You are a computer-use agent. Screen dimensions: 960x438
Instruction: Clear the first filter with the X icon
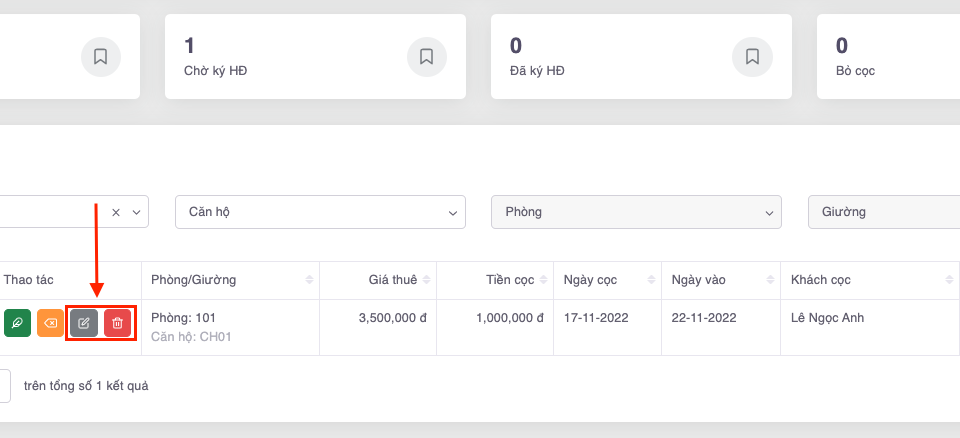[116, 212]
